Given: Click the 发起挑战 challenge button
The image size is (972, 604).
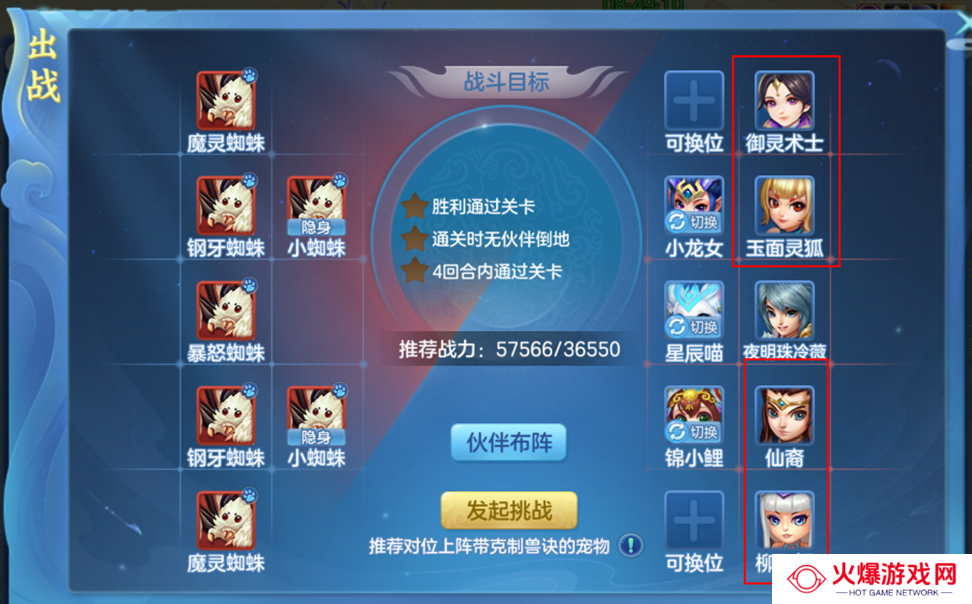Looking at the screenshot, I should (509, 510).
